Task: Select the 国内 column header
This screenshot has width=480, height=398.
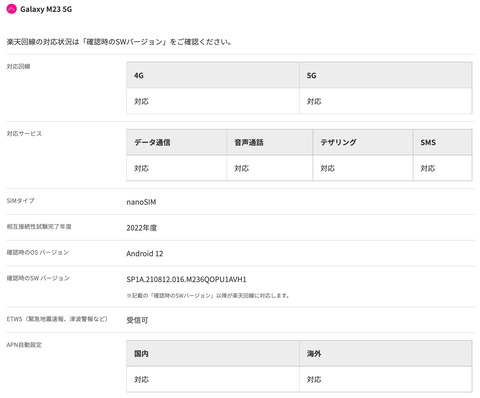Action: point(213,353)
